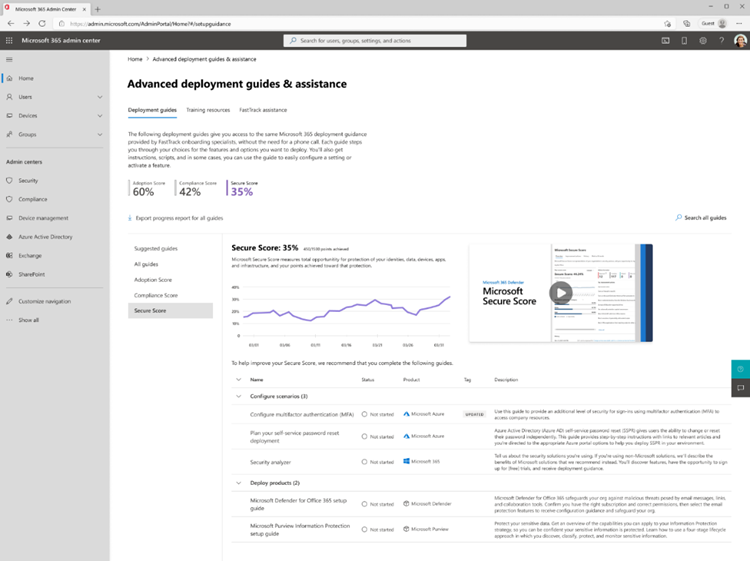Screen dimensions: 750x561
Task: Open a new browser tab
Action: [98, 9]
